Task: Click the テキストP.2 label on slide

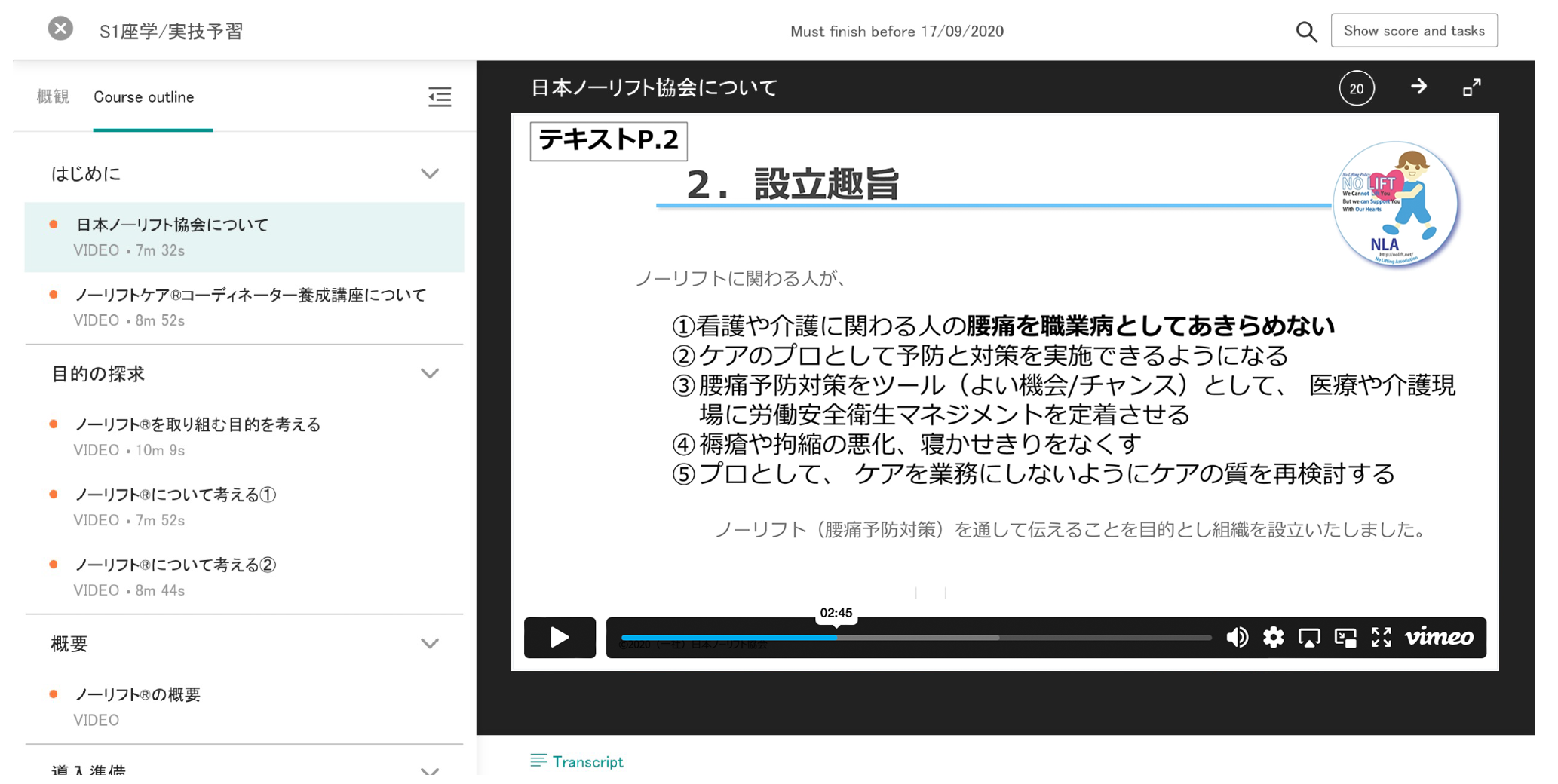Action: (x=609, y=141)
